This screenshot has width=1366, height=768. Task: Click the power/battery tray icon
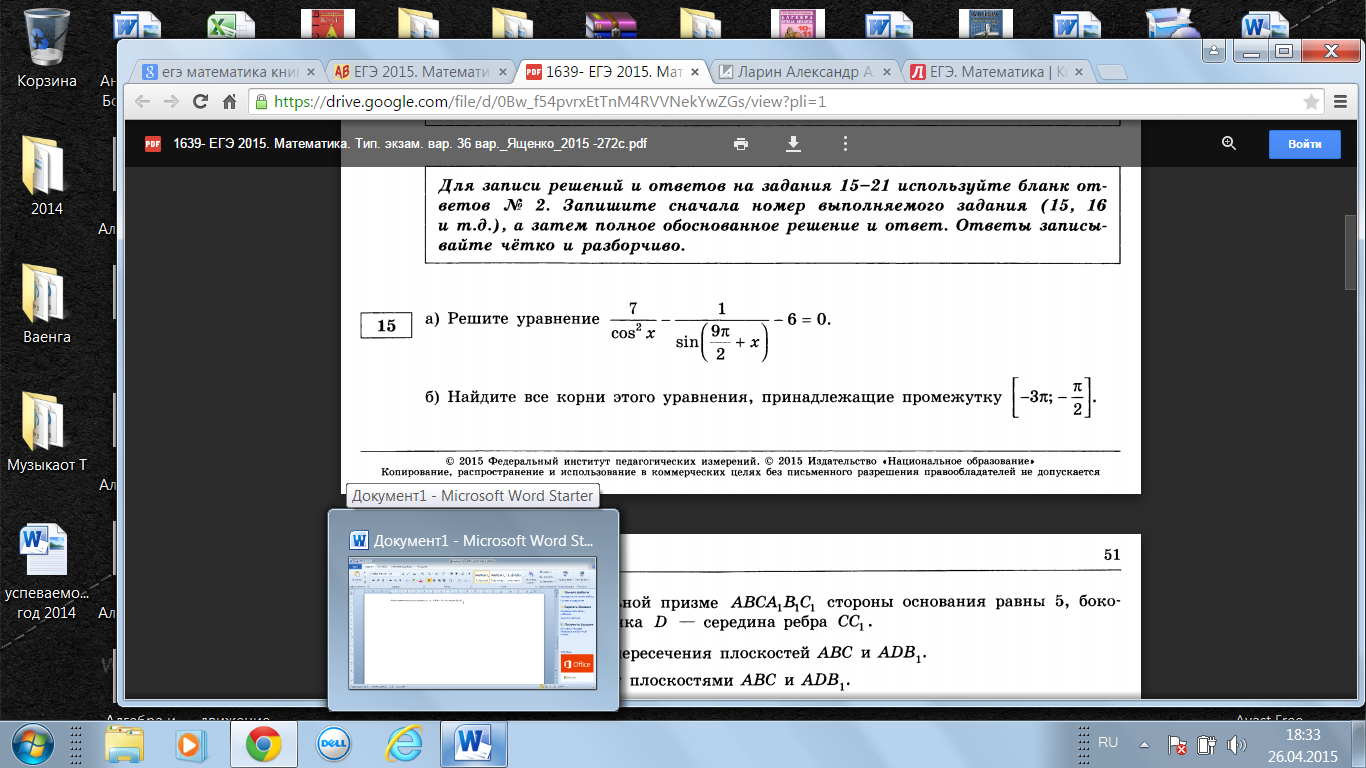tap(1207, 745)
